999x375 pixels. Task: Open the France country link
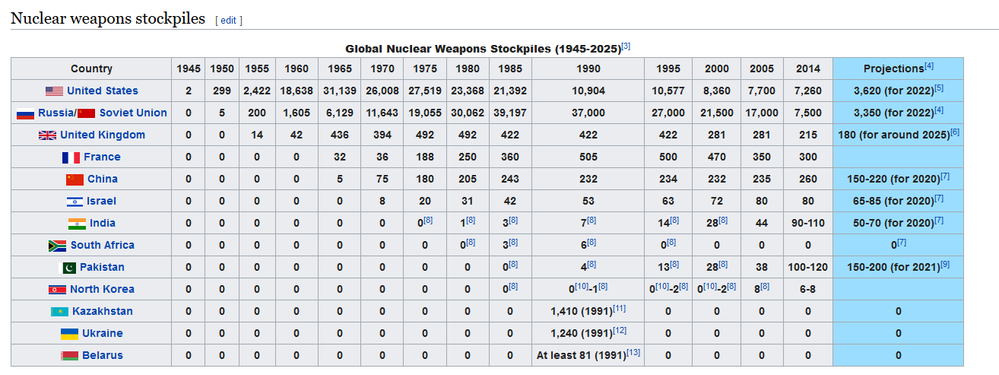(102, 157)
